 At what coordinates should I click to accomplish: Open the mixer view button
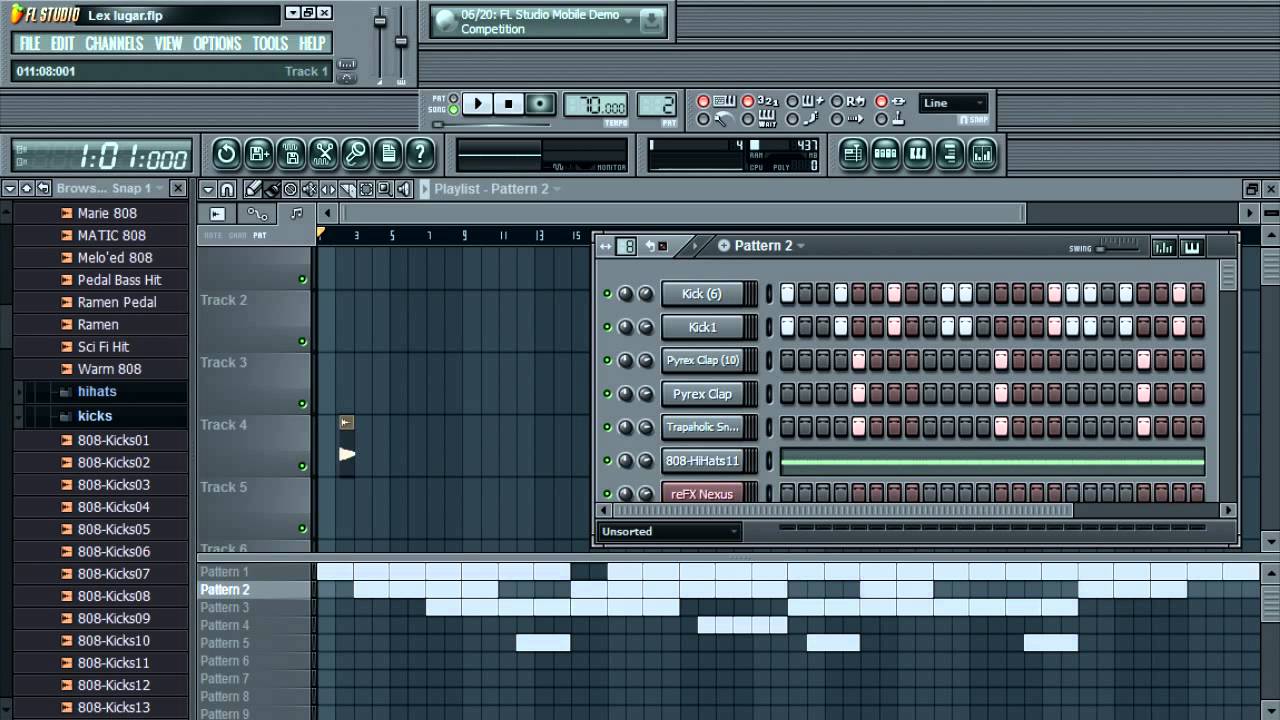983,153
